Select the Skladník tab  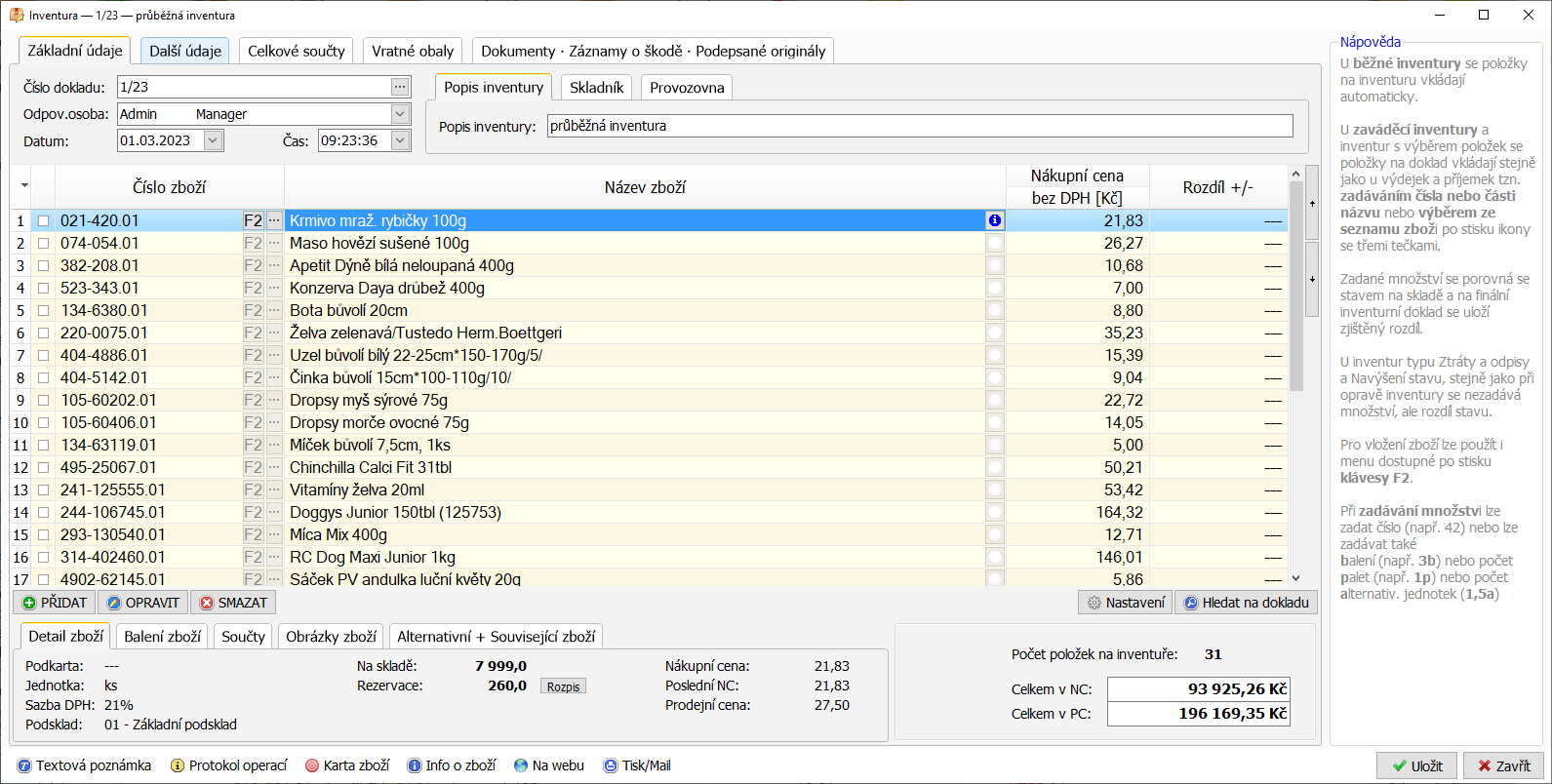point(597,87)
